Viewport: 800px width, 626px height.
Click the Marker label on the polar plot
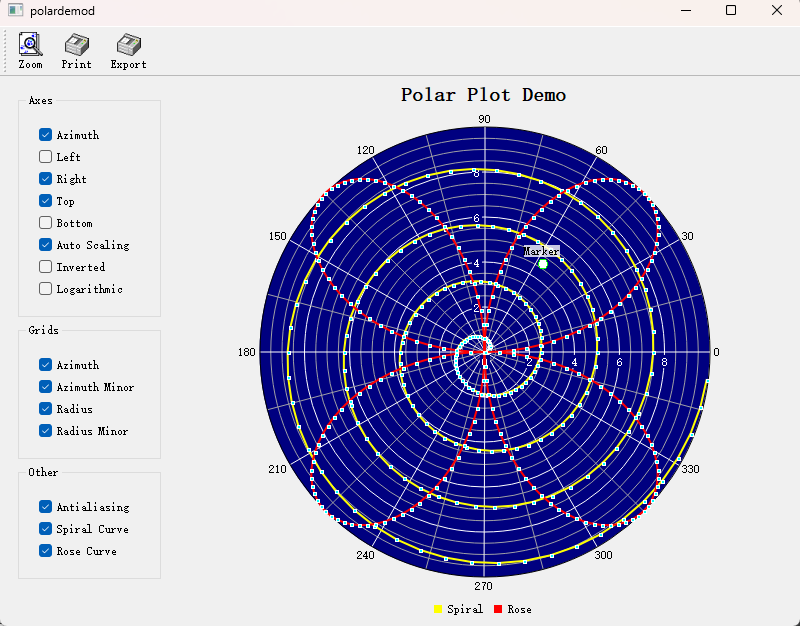pyautogui.click(x=541, y=251)
